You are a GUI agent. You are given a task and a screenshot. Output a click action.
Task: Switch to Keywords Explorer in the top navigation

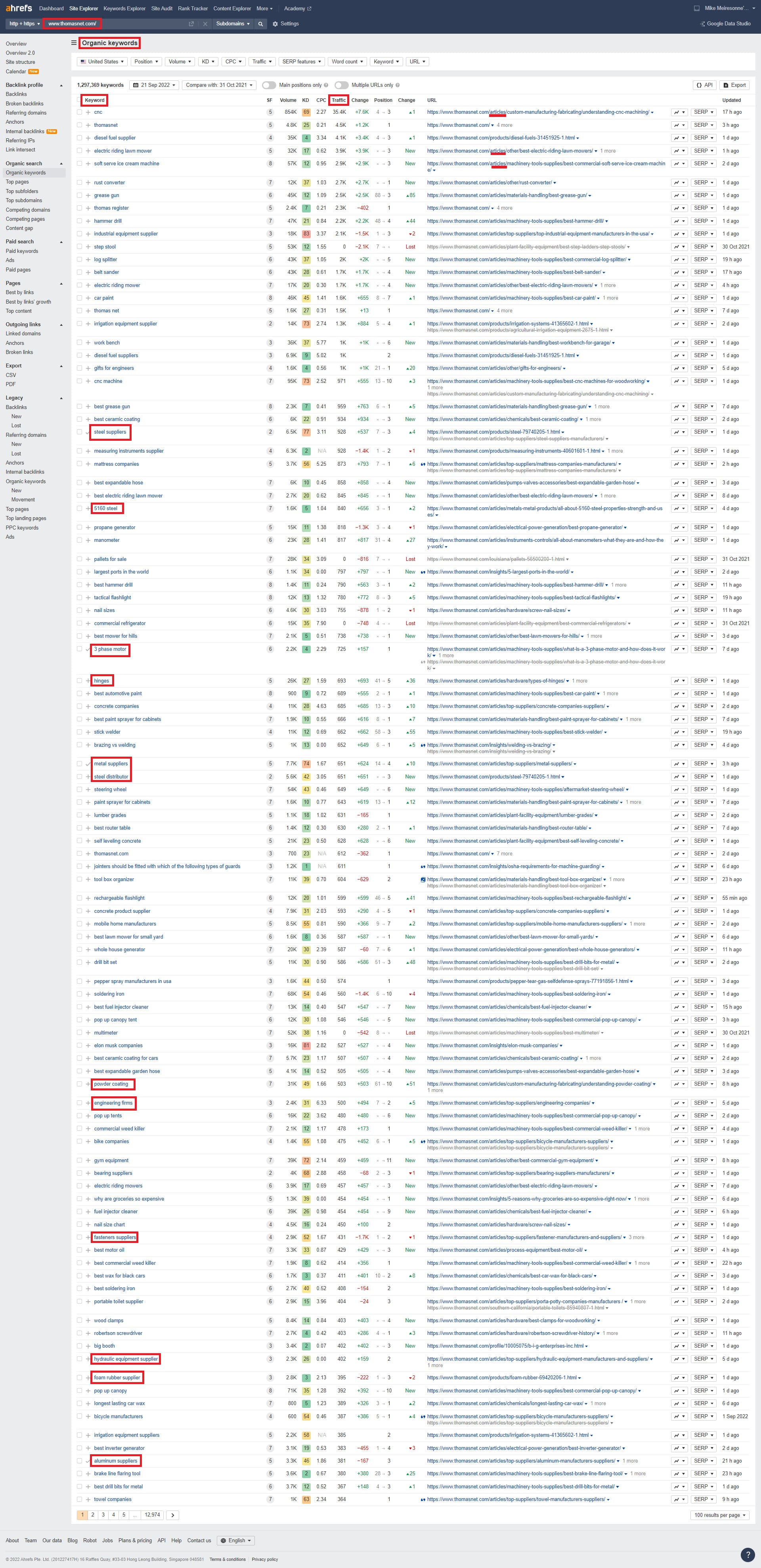(124, 9)
